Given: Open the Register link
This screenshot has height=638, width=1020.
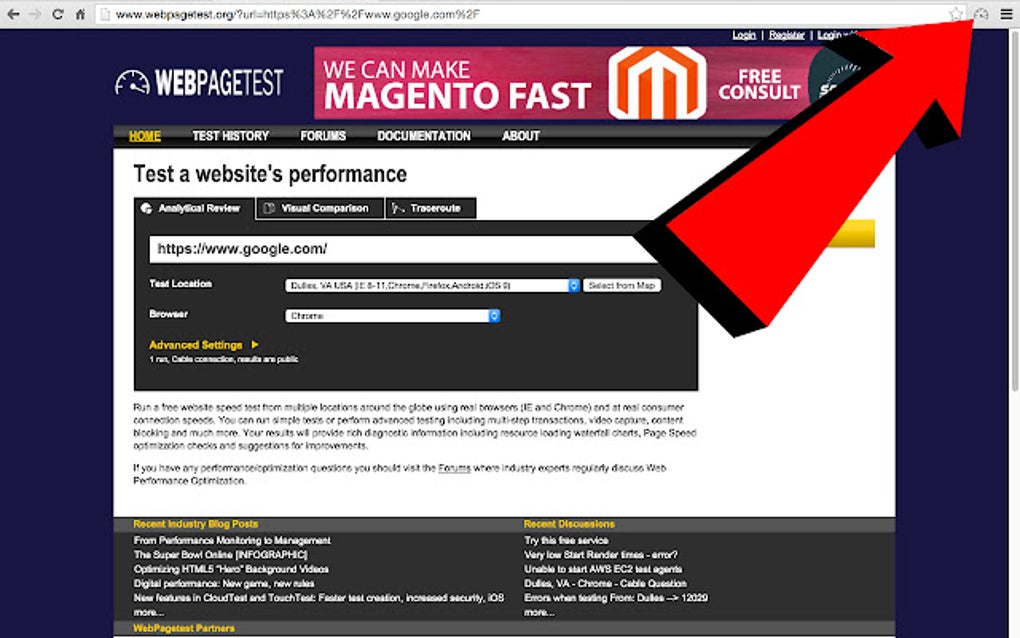Looking at the screenshot, I should [x=786, y=33].
